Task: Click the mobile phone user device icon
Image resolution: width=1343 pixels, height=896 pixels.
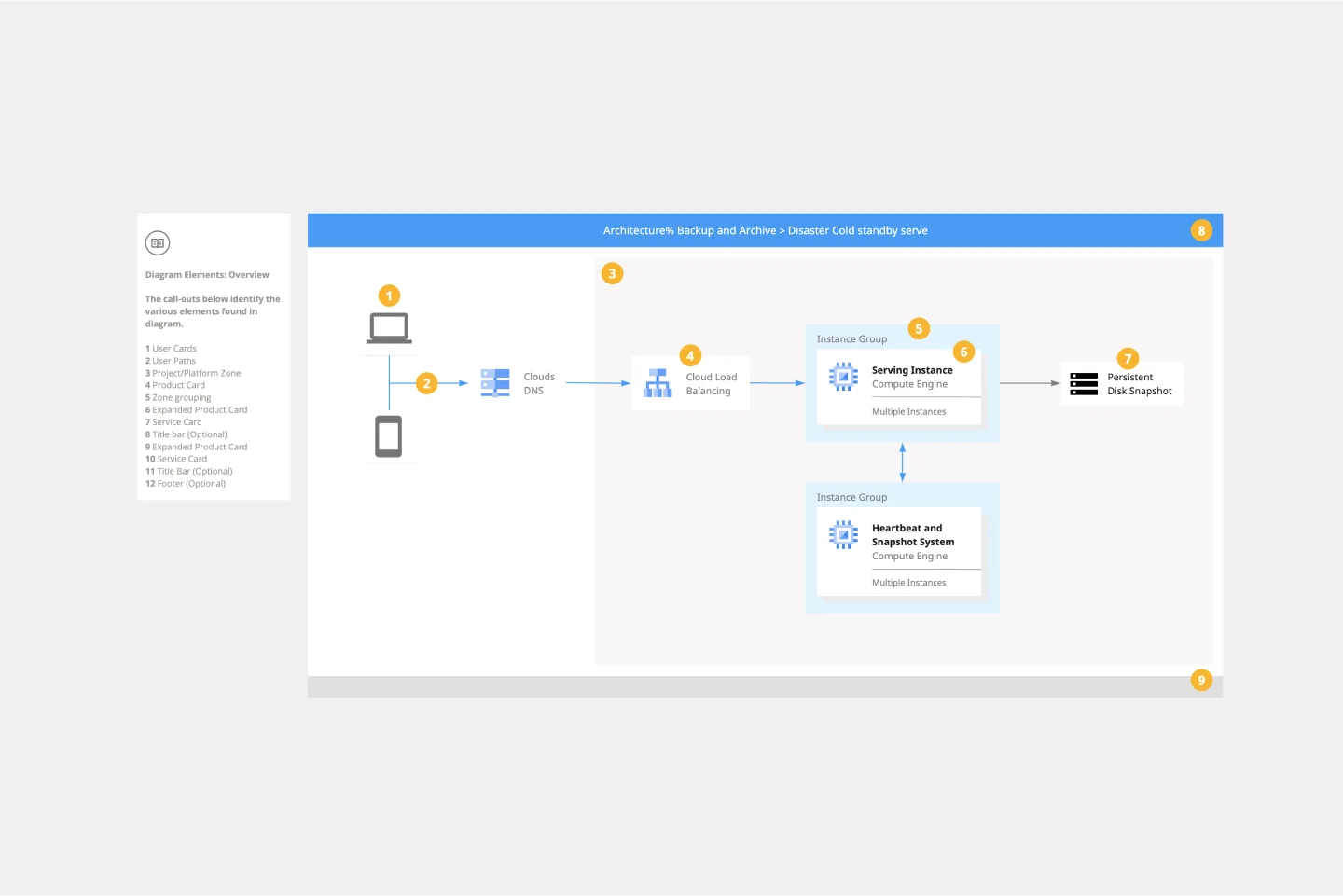Action: 389,435
